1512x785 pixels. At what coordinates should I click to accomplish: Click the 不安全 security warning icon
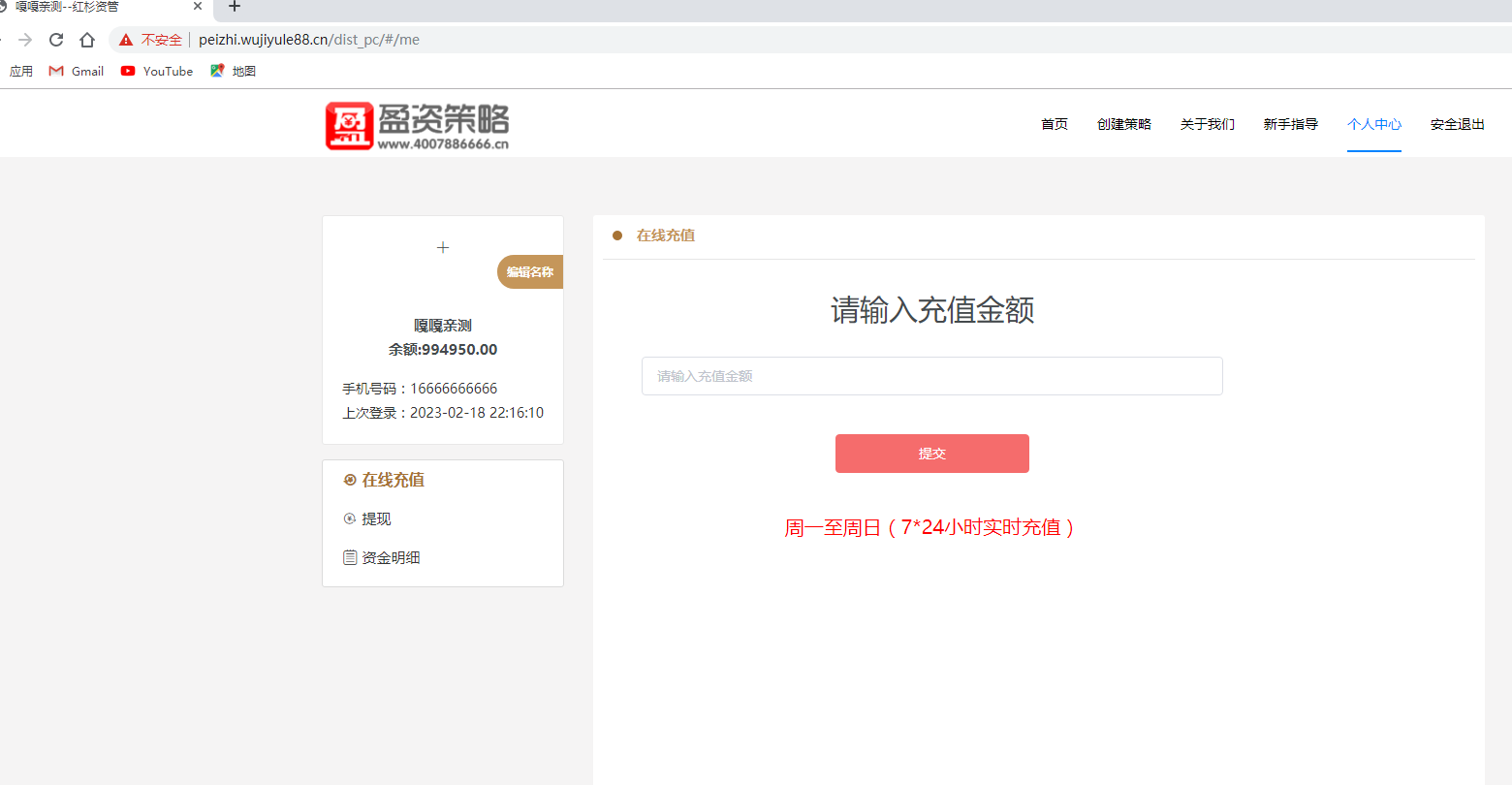coord(126,40)
